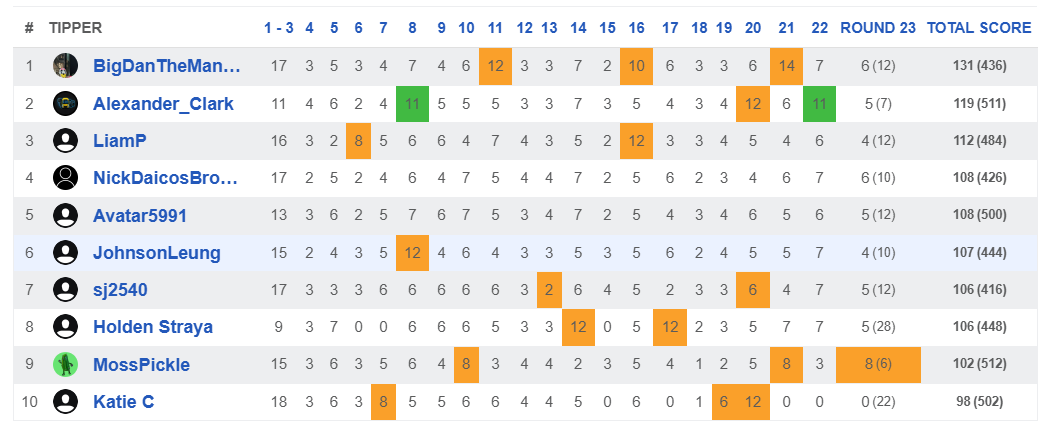Click NickDaicosBro's outlined avatar icon
This screenshot has width=1043, height=431.
tap(65, 178)
